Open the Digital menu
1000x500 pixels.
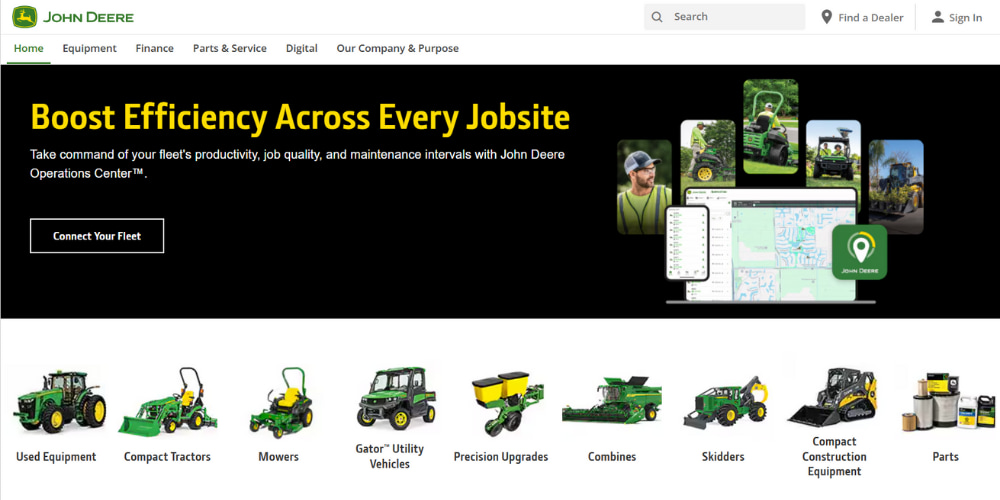point(301,48)
